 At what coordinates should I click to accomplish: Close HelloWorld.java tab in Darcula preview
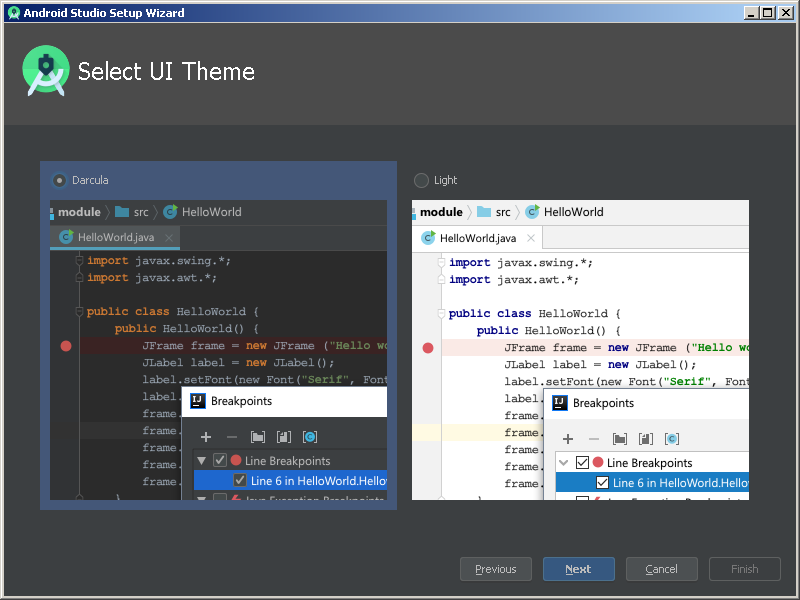click(x=169, y=238)
